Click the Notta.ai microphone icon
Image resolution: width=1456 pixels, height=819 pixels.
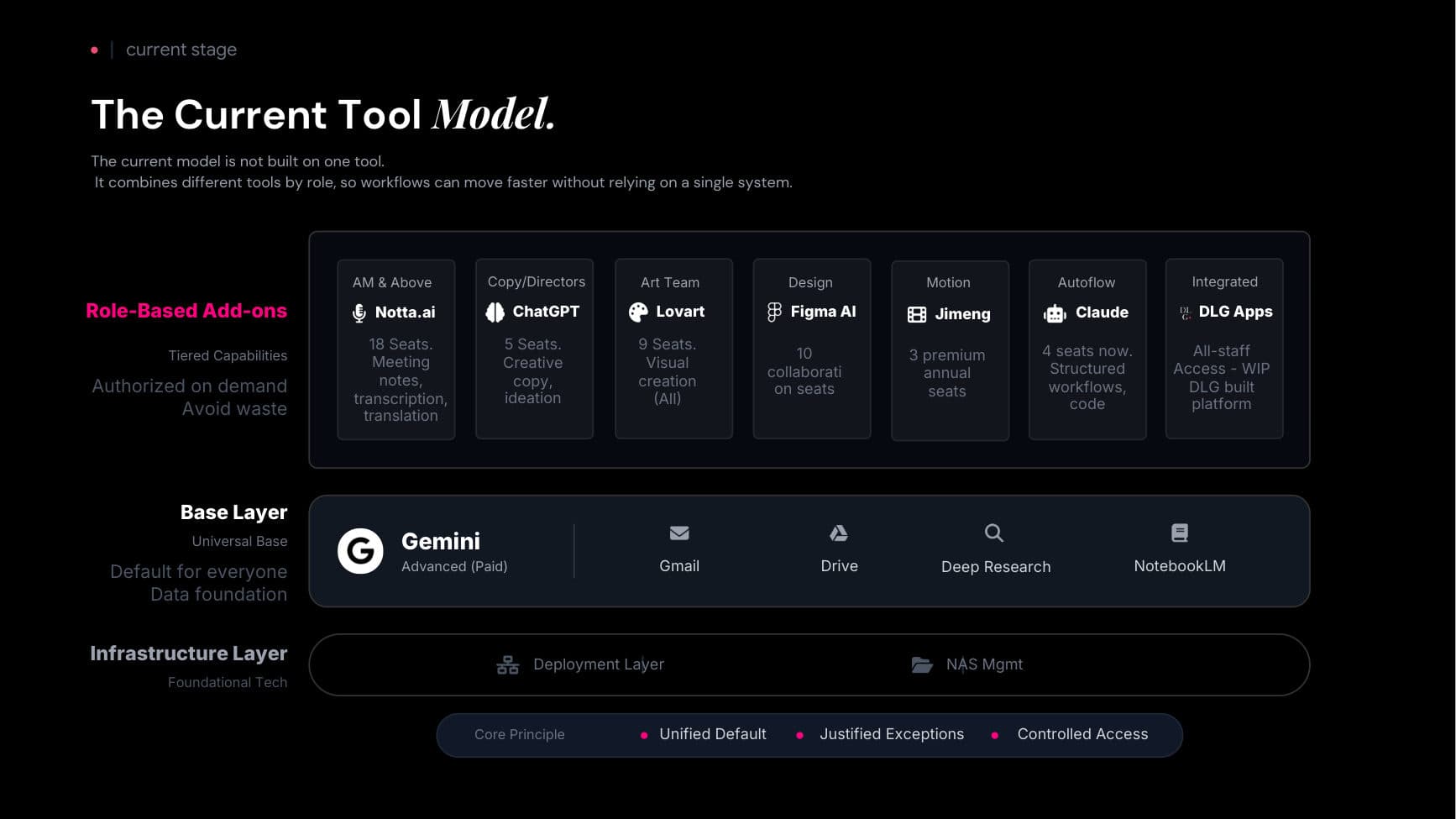tap(359, 312)
